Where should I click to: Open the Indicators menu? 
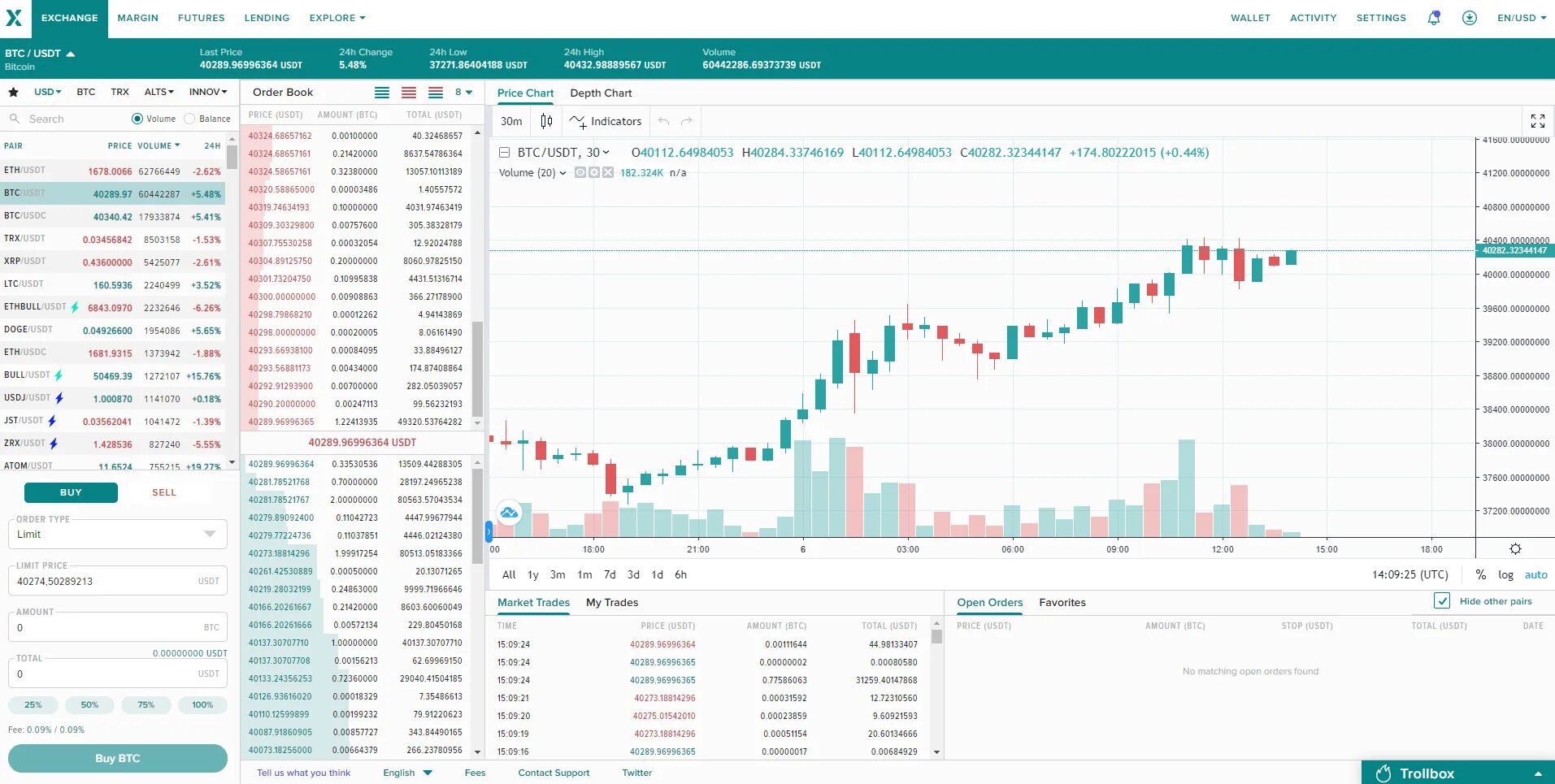(606, 121)
